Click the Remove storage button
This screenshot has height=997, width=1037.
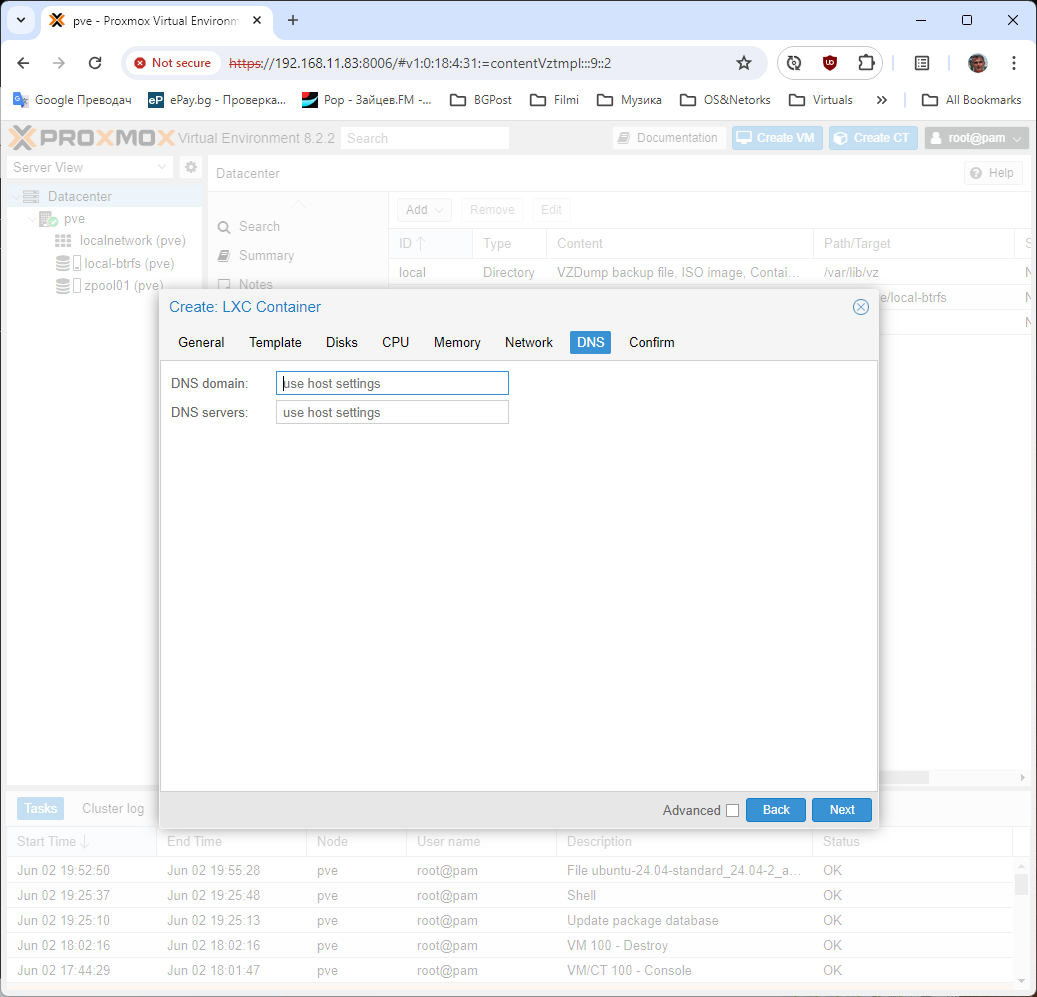pos(492,210)
